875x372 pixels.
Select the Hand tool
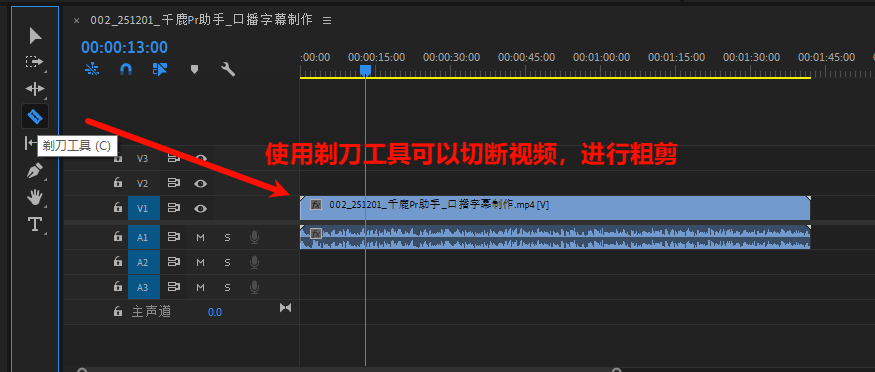tap(35, 197)
